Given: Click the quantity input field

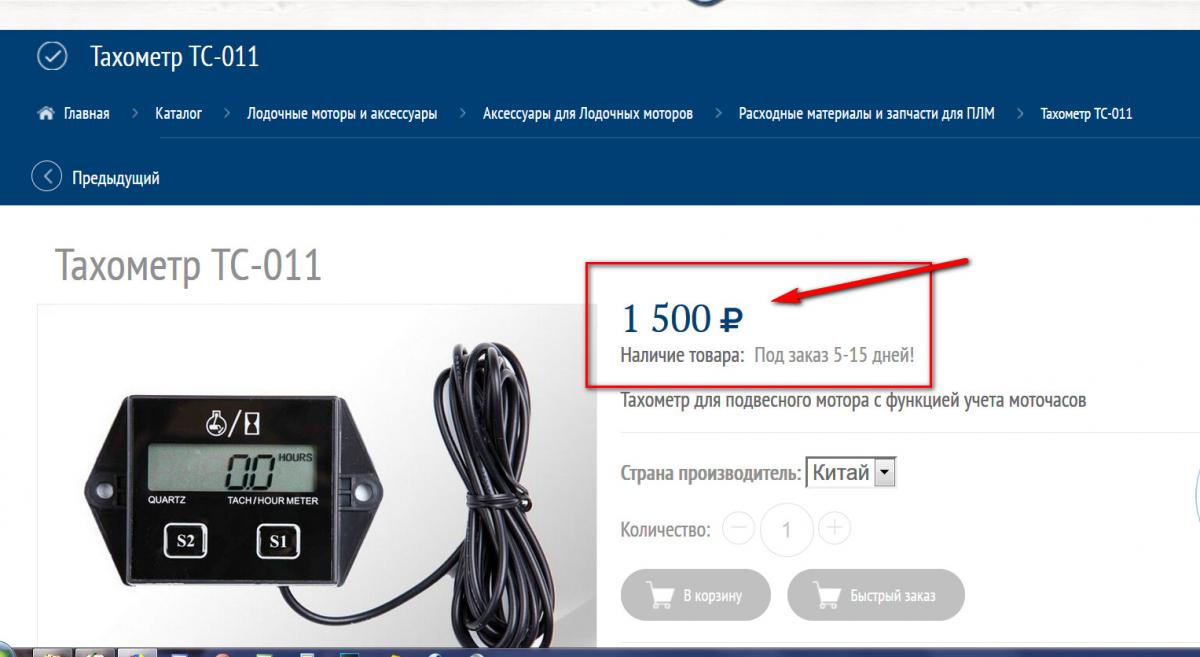Looking at the screenshot, I should (x=786, y=528).
